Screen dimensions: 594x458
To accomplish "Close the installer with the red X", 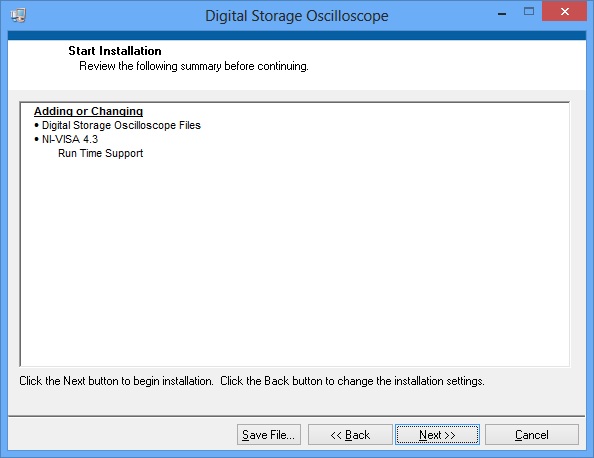I will tap(564, 12).
